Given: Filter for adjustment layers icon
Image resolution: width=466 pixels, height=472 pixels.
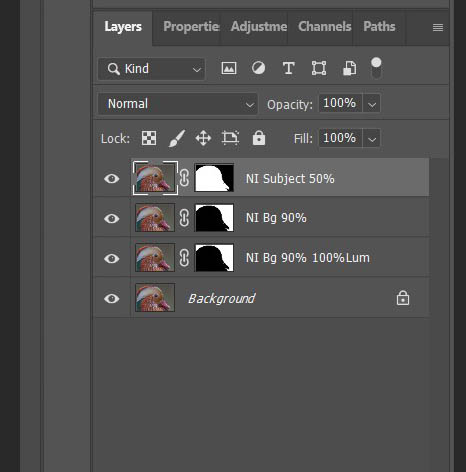Looking at the screenshot, I should coord(259,68).
